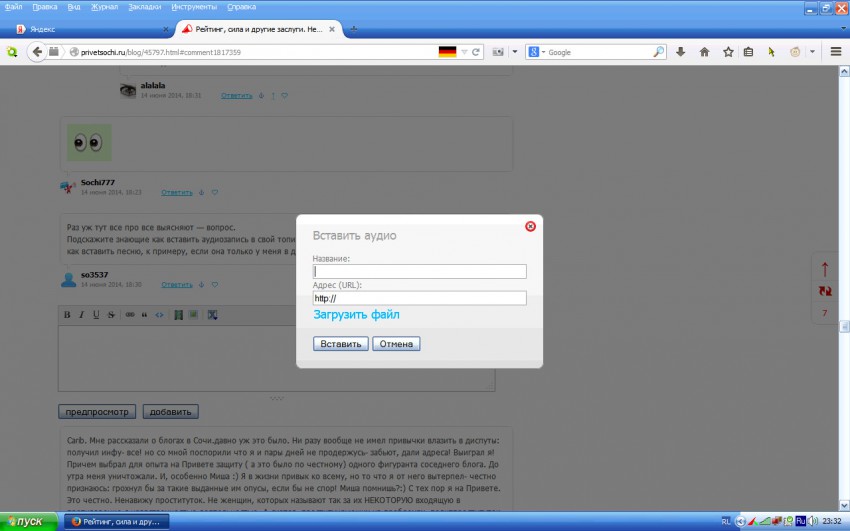Click the red up arrow on page sidebar

click(x=825, y=269)
